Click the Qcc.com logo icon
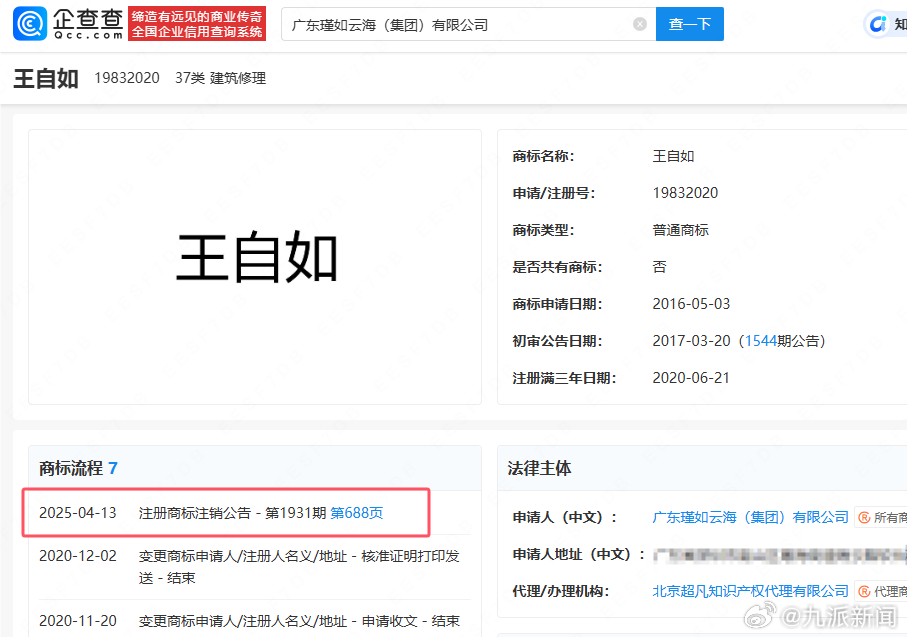Image resolution: width=907 pixels, height=637 pixels. [x=30, y=24]
